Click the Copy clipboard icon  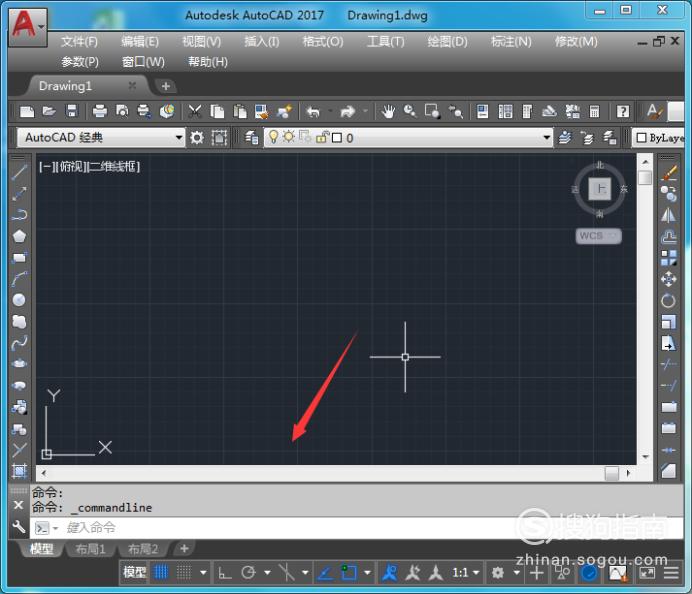point(217,111)
